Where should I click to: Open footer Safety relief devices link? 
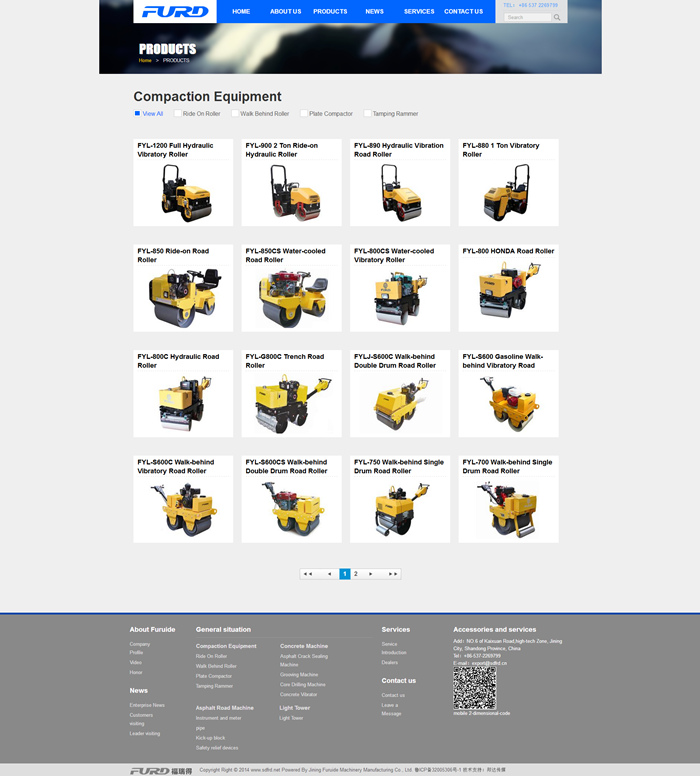217,748
